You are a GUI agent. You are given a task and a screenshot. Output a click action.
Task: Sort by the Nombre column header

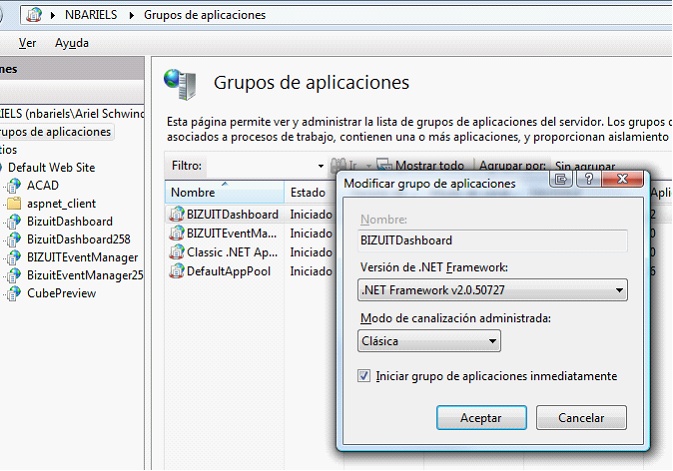224,192
